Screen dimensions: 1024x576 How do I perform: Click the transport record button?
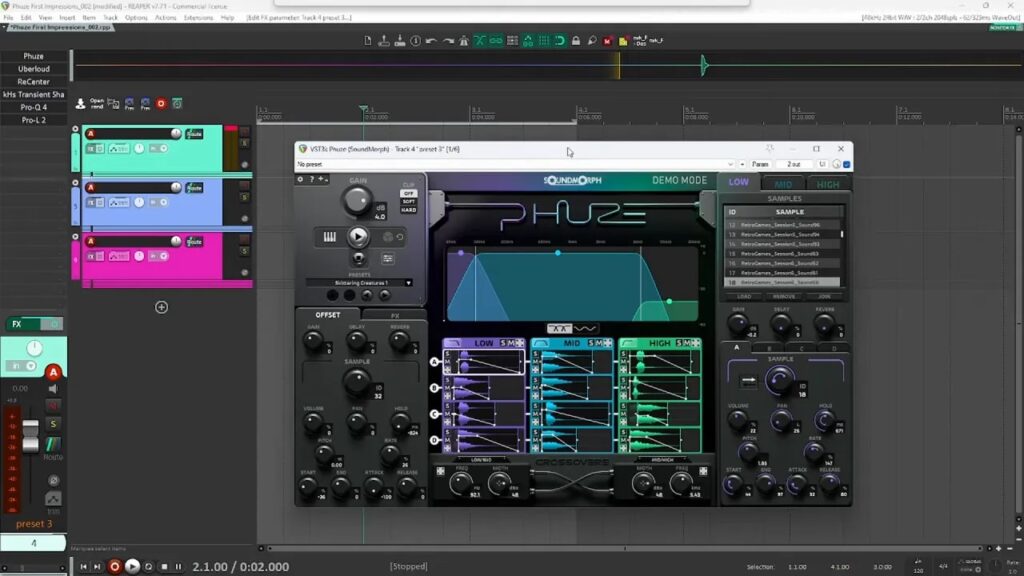pyautogui.click(x=114, y=567)
